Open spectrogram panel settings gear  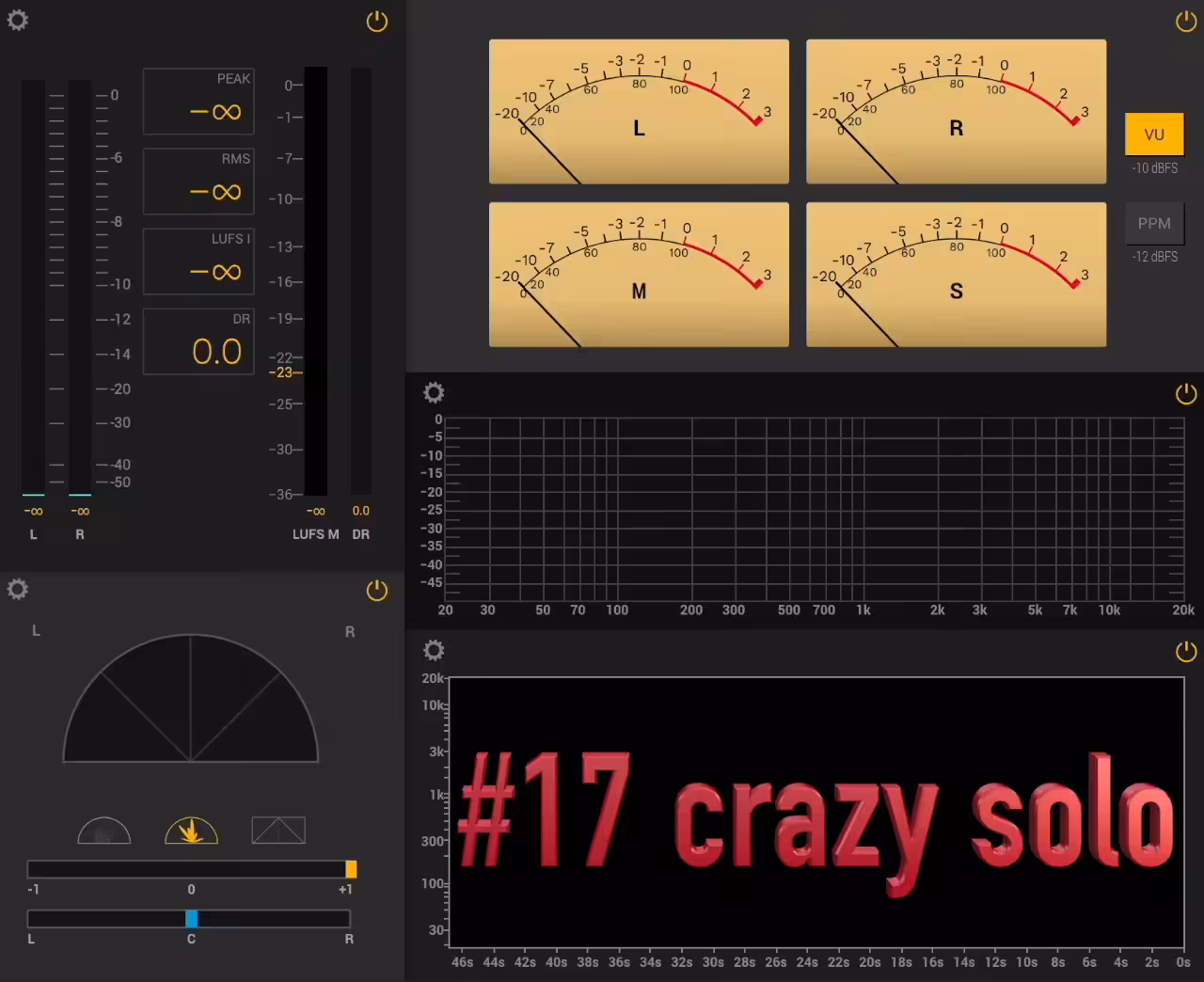(434, 650)
